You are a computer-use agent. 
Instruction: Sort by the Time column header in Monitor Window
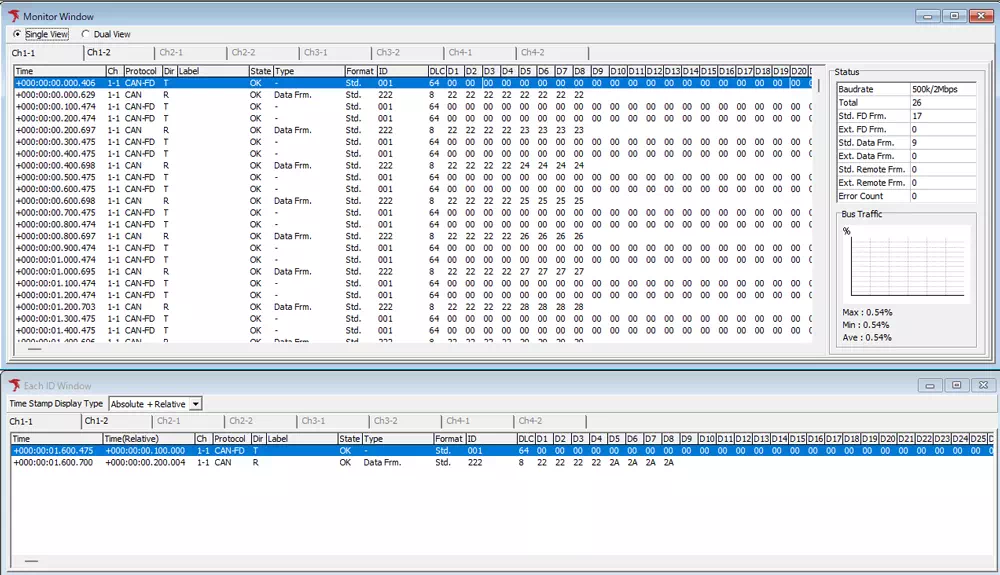coord(58,71)
